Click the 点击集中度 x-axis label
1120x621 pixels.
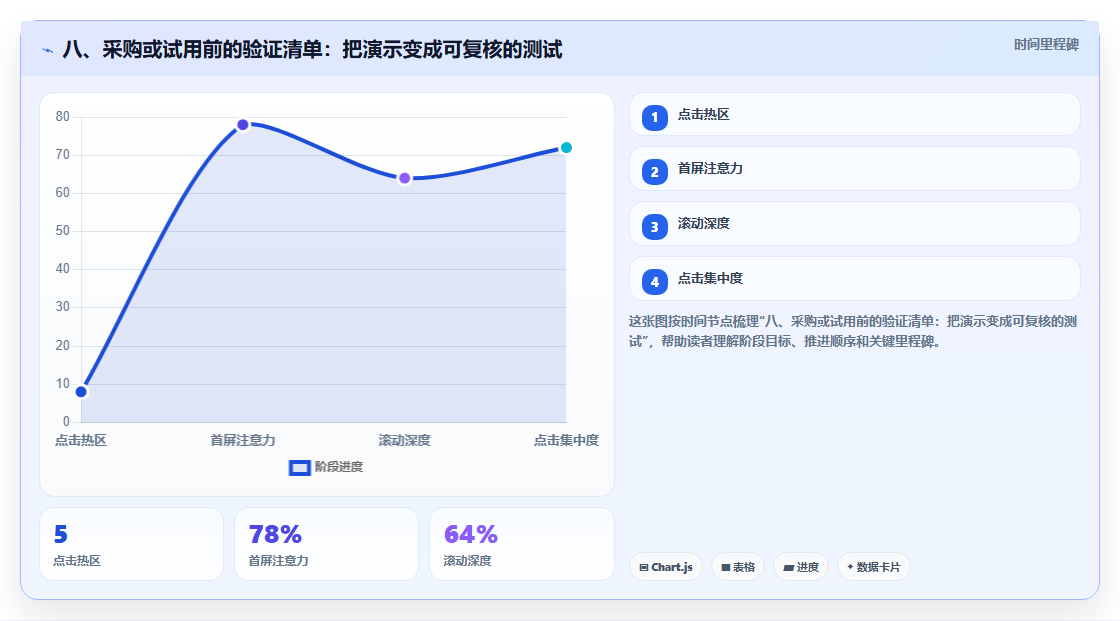coord(566,440)
